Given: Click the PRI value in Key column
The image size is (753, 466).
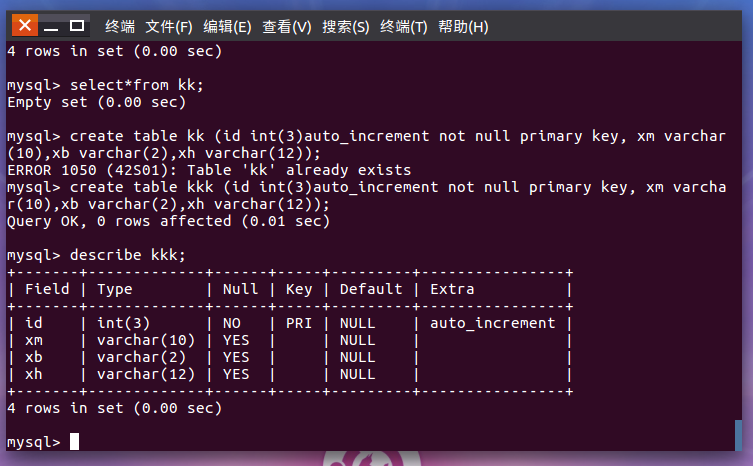Looking at the screenshot, I should 299,323.
